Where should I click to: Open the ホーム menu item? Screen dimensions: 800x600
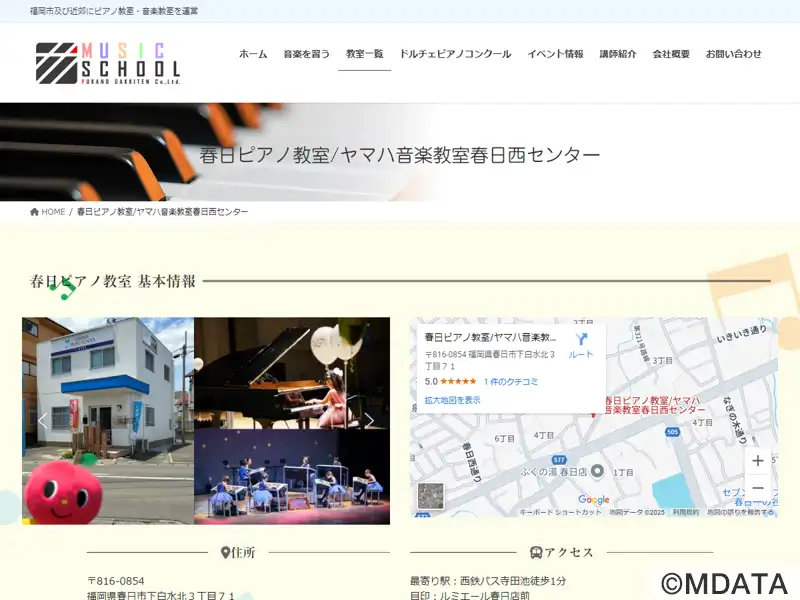tap(253, 54)
